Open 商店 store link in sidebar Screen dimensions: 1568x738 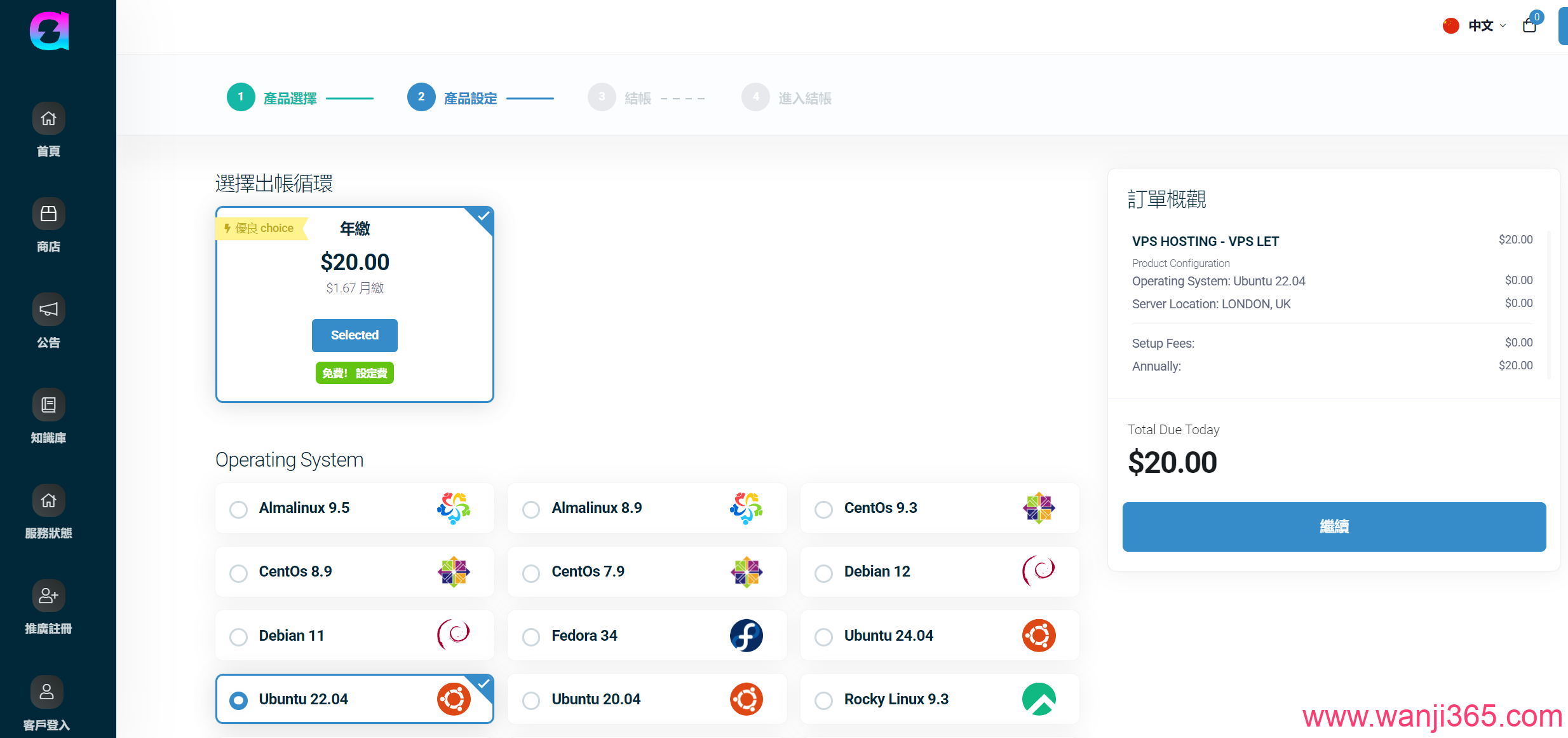[x=48, y=246]
